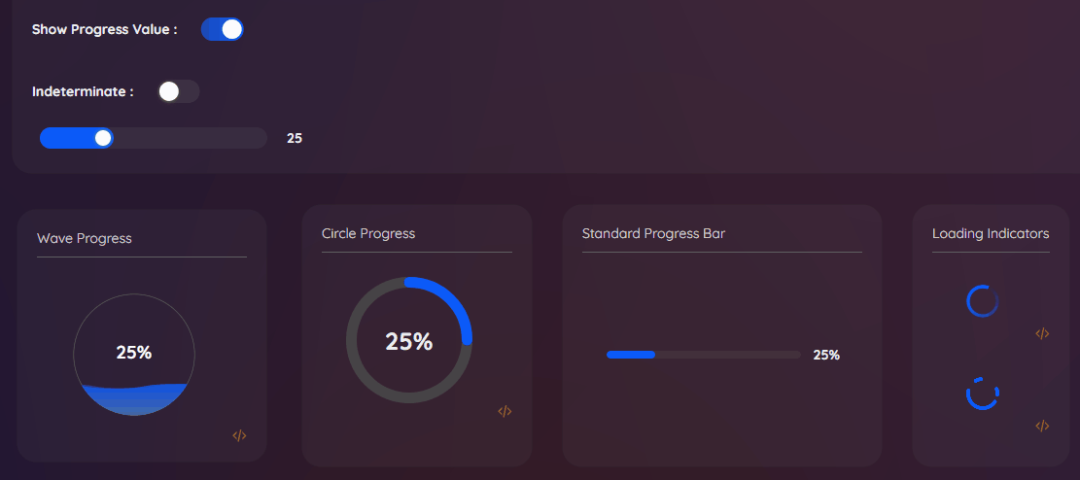This screenshot has width=1080, height=480.
Task: Click the wave-filled progress circle
Action: tap(134, 354)
